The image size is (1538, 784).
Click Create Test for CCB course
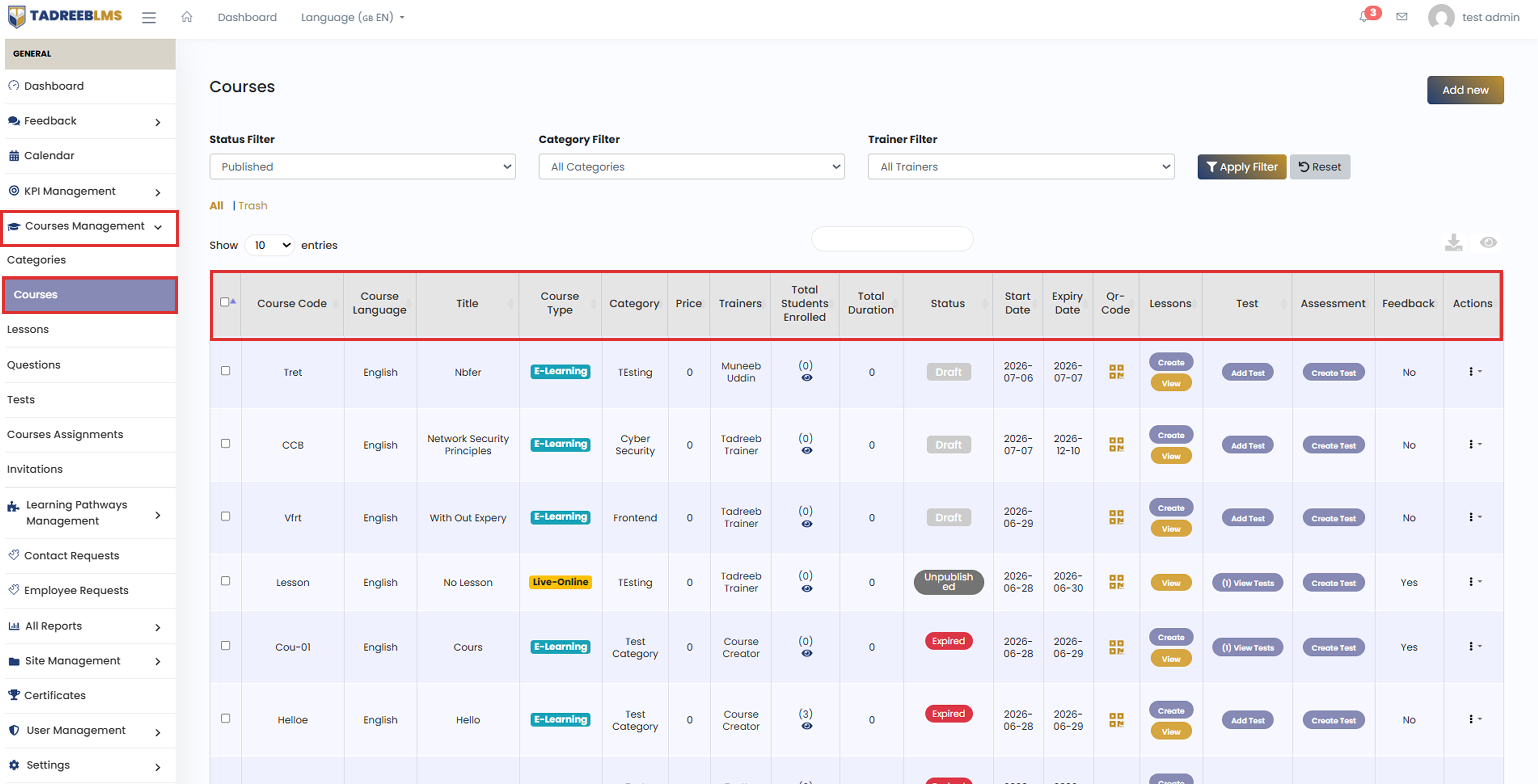pos(1333,445)
